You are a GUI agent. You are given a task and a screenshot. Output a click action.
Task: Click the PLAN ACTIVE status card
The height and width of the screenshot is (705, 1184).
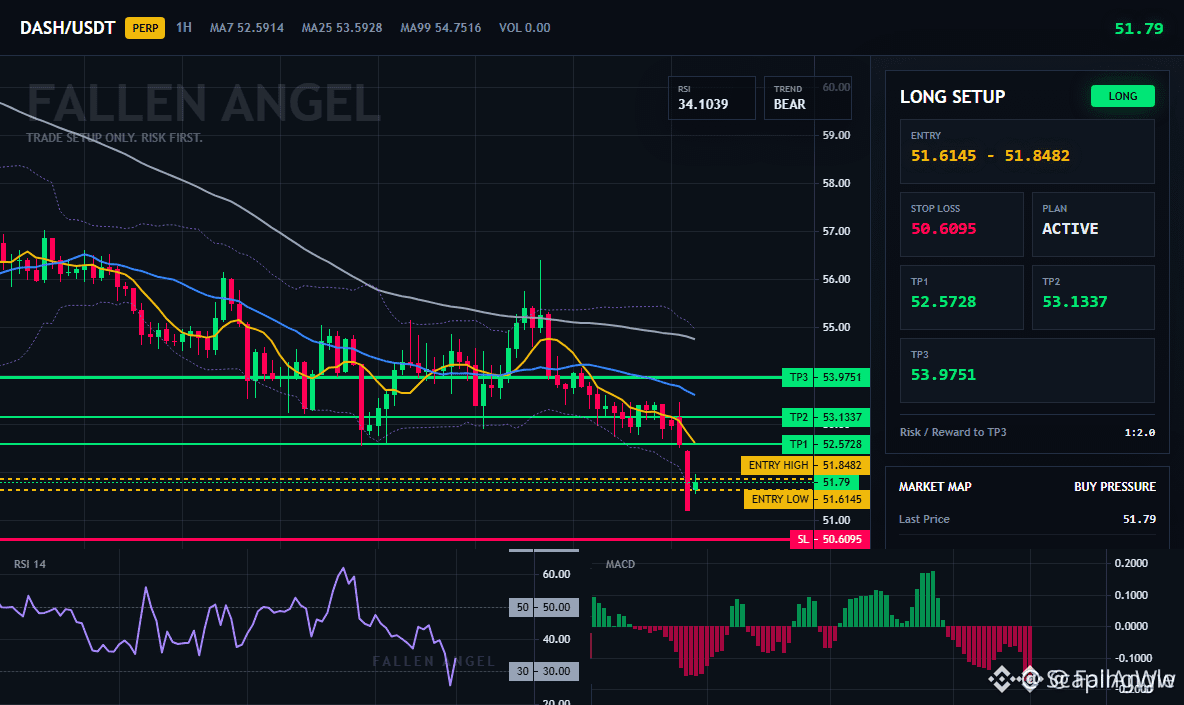coord(1093,224)
